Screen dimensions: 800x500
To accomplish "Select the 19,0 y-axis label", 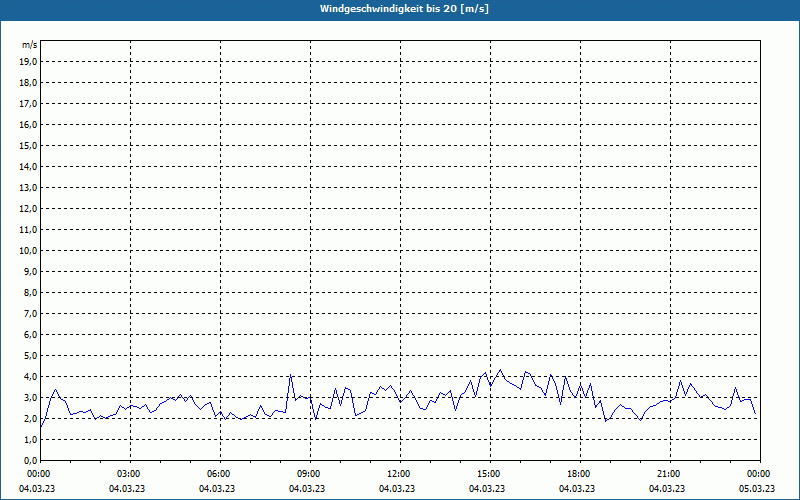I will 28,61.
